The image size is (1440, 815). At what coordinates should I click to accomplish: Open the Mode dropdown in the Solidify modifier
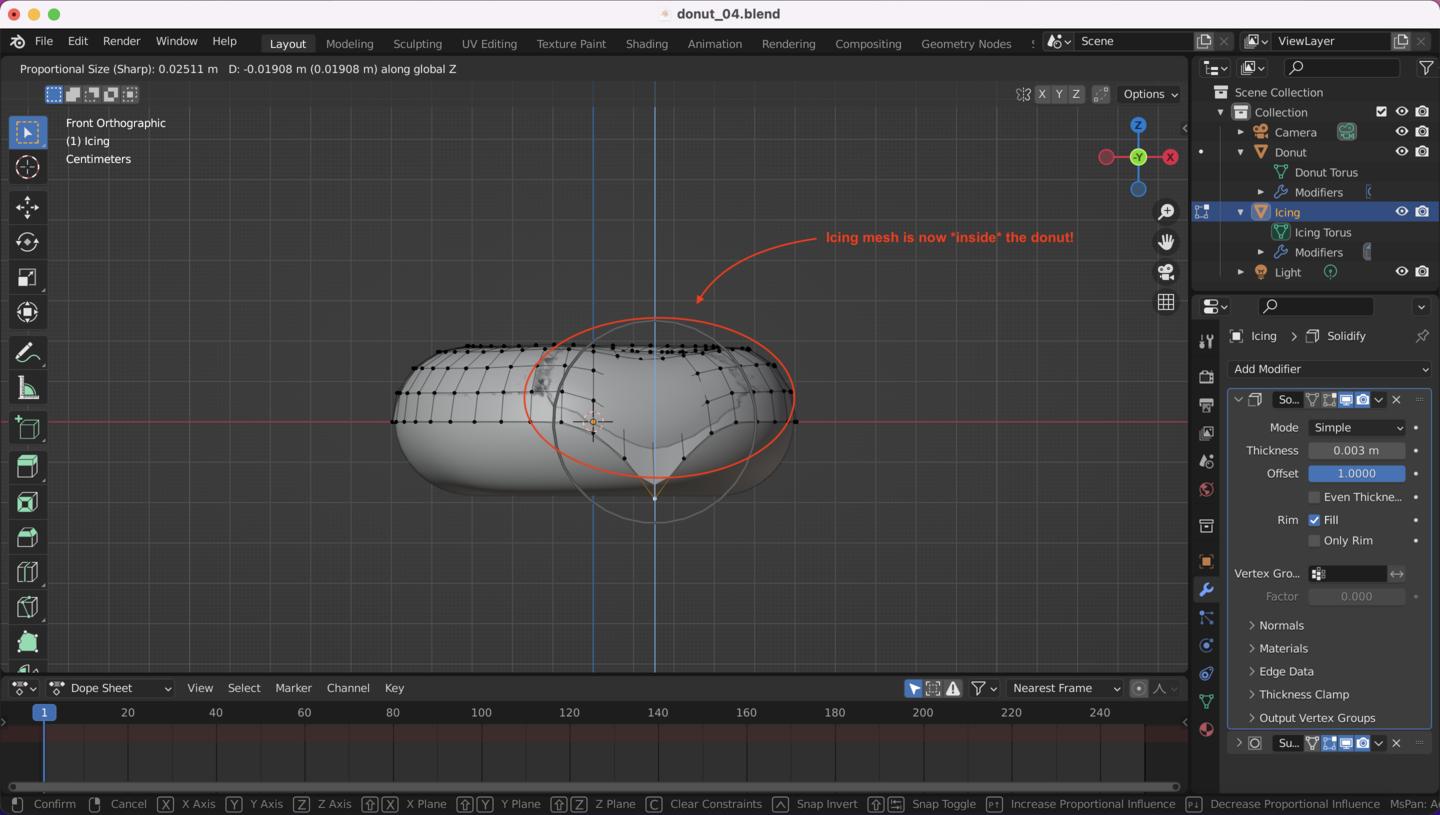tap(1356, 427)
